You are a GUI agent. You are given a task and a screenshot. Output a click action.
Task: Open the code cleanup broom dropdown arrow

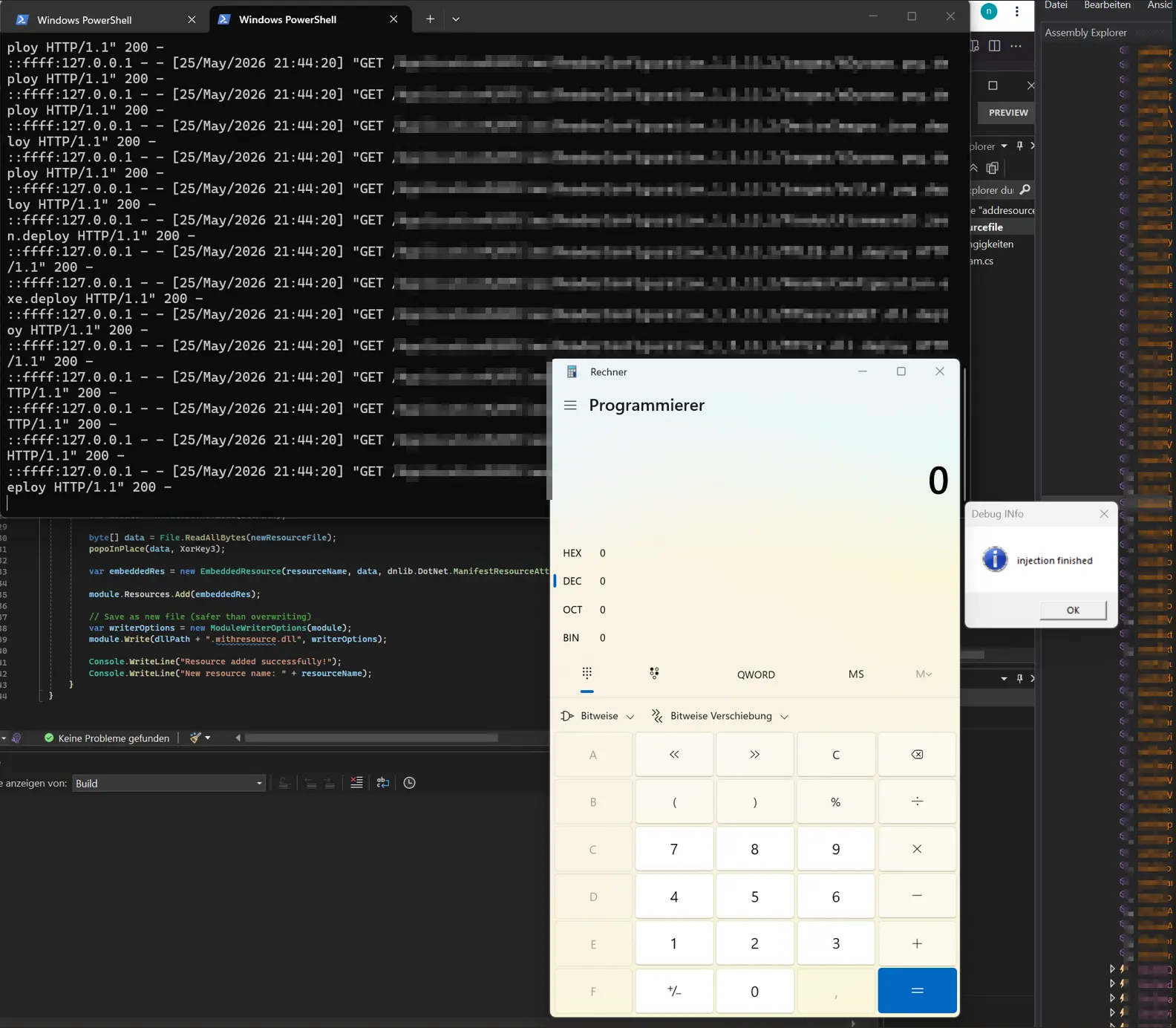coord(208,738)
